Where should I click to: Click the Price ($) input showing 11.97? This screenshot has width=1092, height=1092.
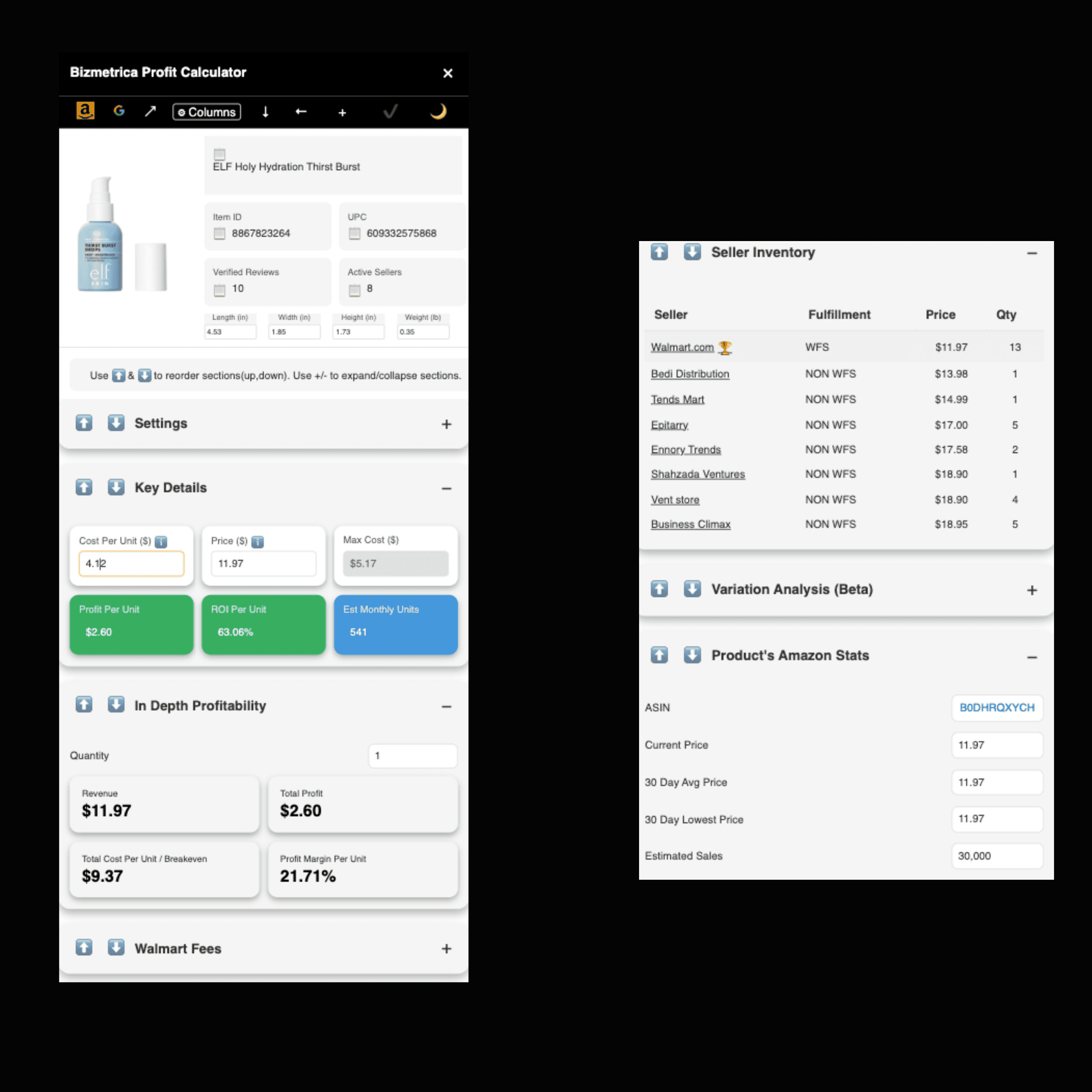(263, 563)
